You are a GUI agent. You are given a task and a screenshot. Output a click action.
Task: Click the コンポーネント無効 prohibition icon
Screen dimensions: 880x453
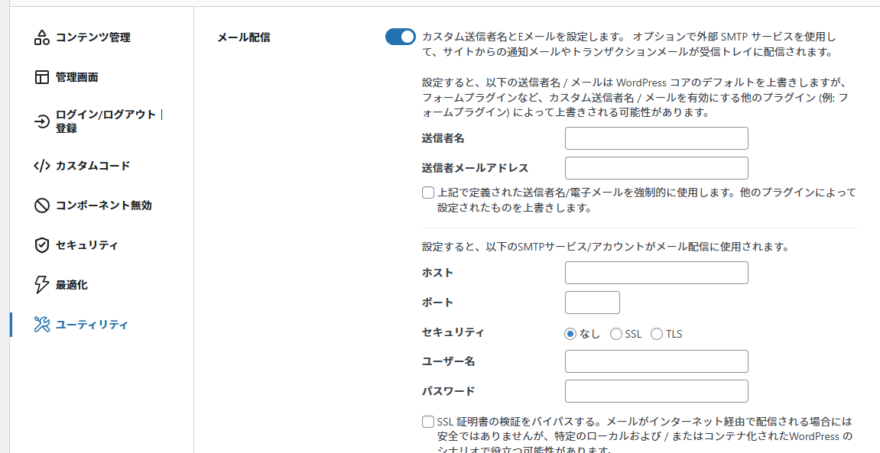point(41,205)
